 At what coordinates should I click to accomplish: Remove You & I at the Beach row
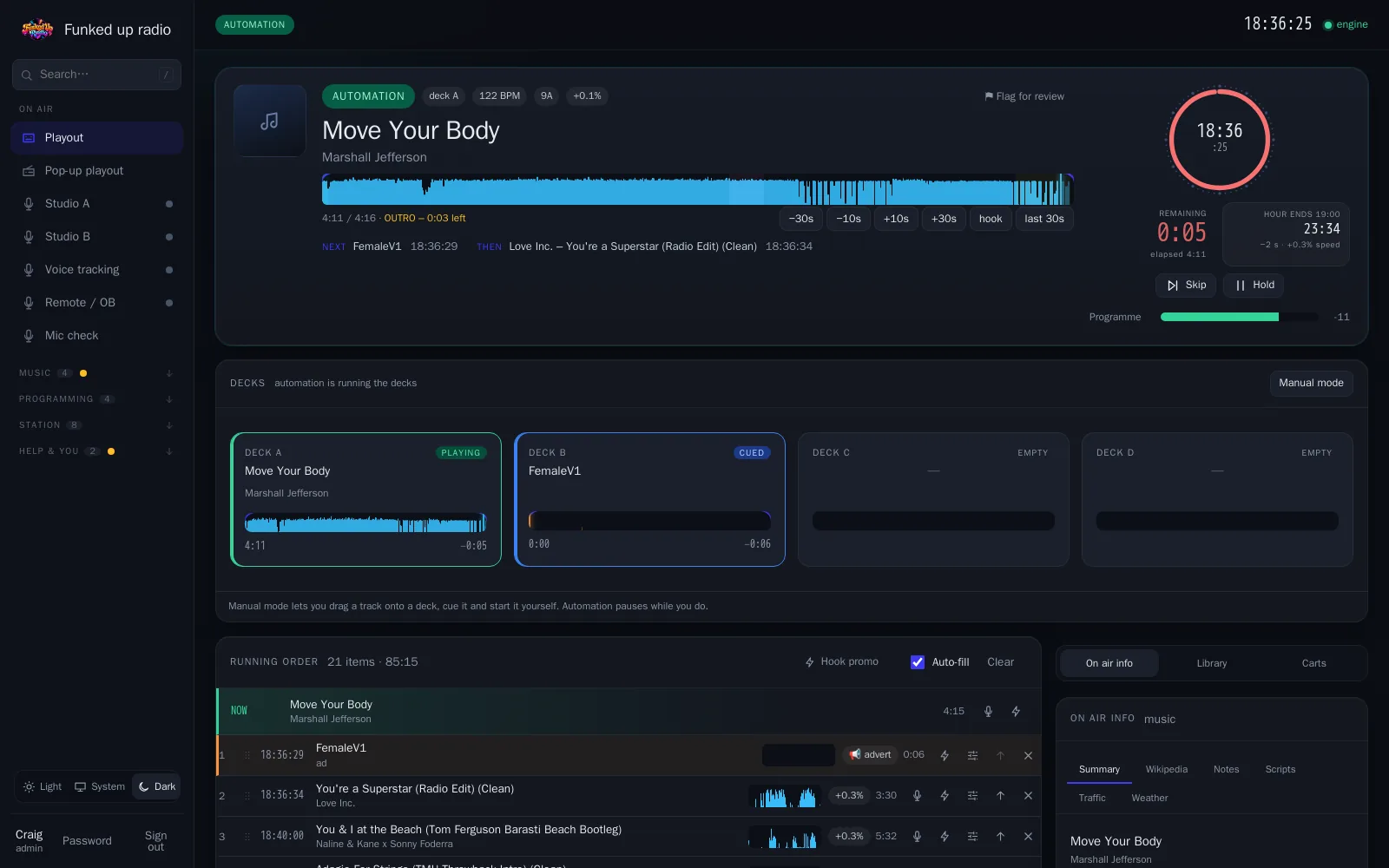(1028, 837)
